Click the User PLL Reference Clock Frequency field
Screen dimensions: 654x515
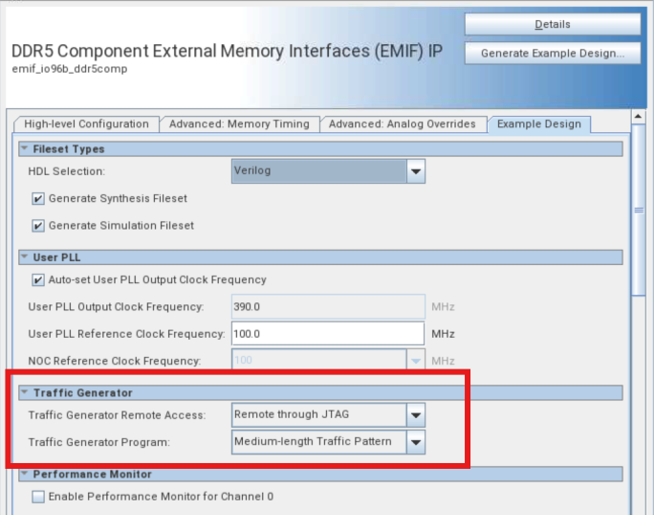click(328, 333)
